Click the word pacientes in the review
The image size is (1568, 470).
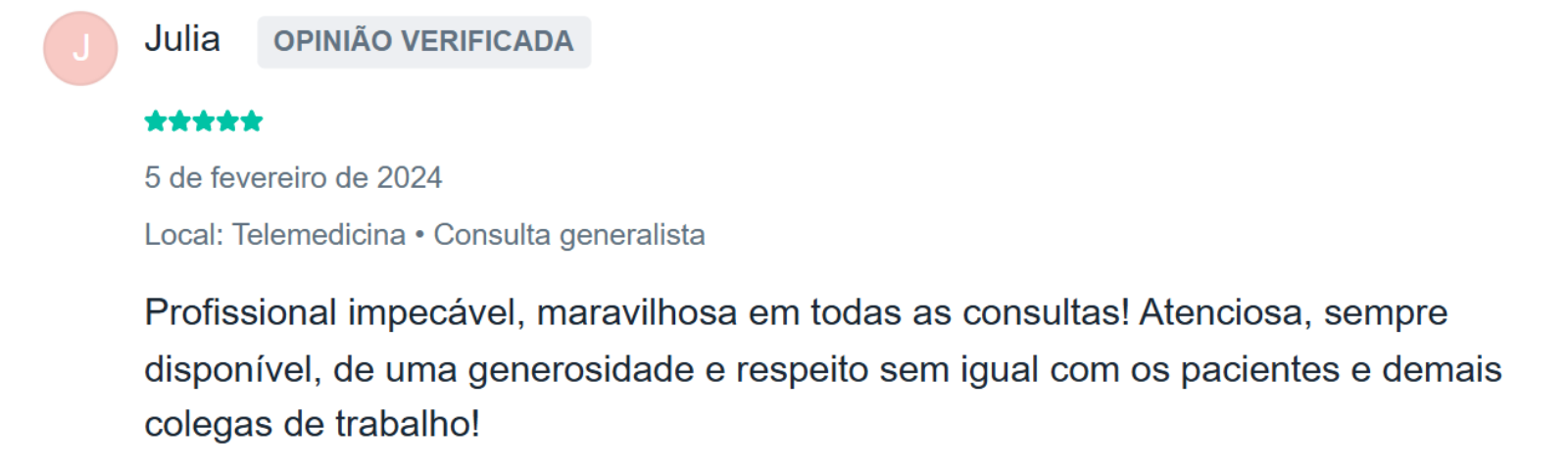1260,369
